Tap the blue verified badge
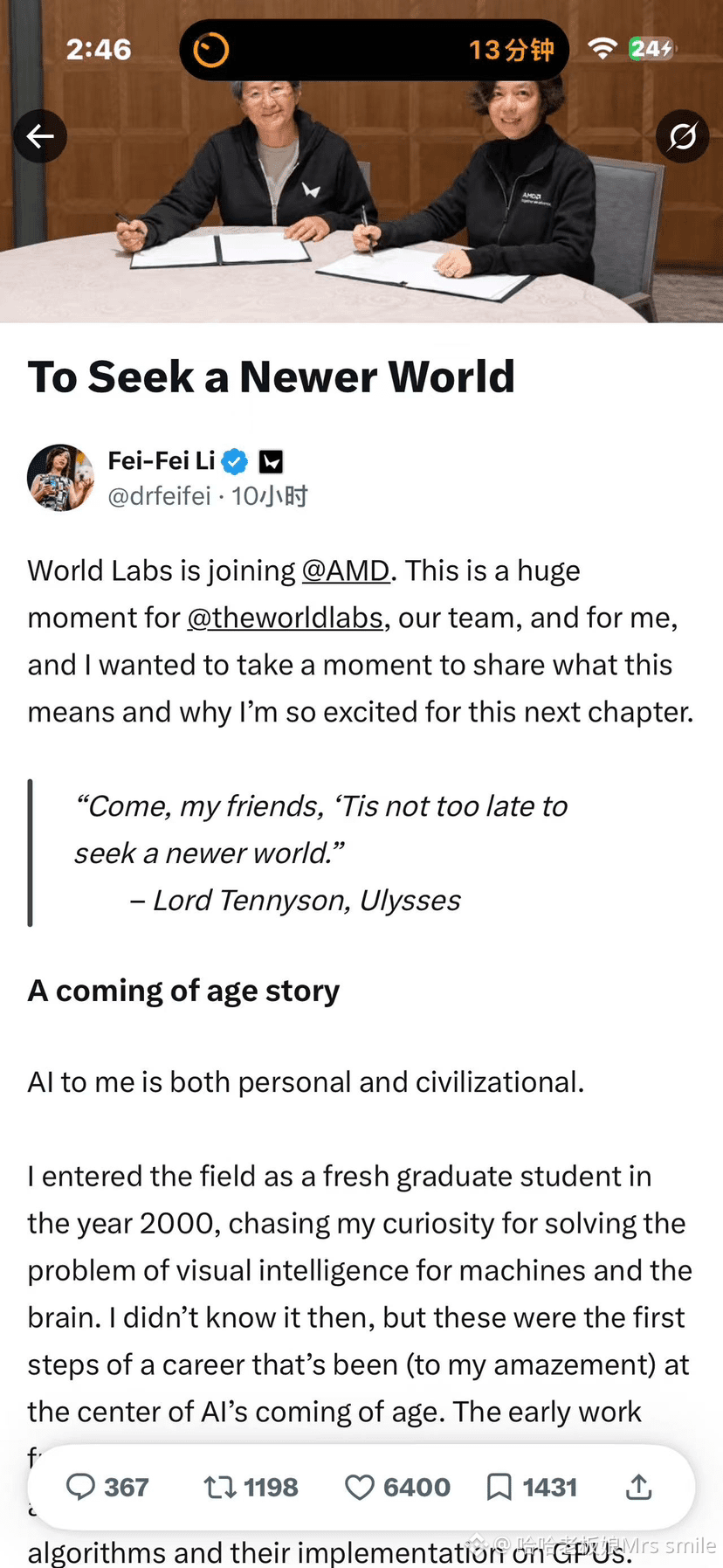723x1568 pixels. (235, 461)
